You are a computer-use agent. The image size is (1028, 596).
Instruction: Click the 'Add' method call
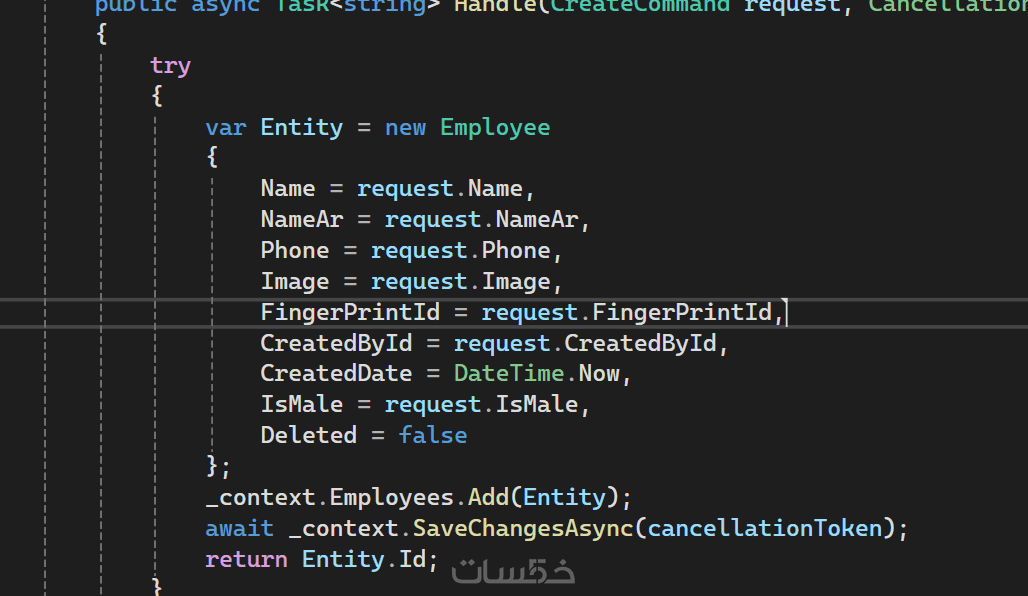[488, 498]
